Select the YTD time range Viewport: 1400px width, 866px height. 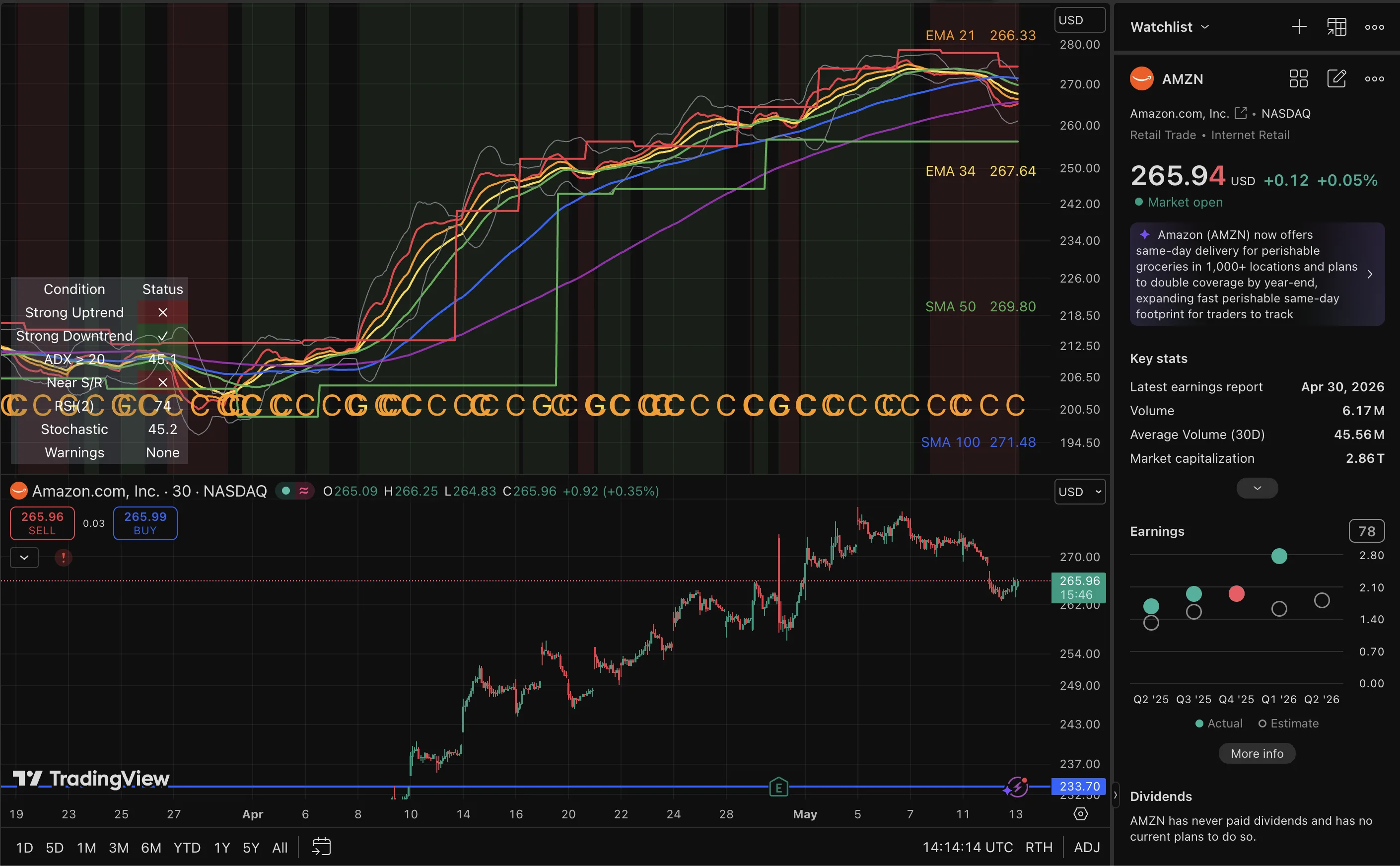187,847
